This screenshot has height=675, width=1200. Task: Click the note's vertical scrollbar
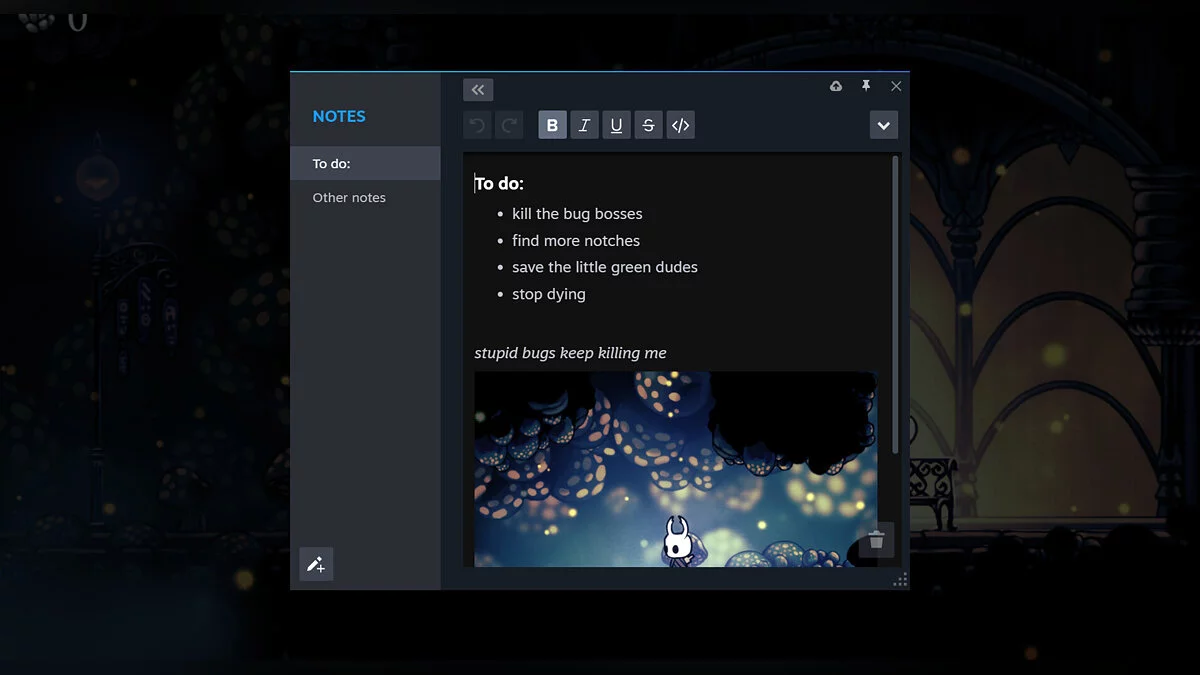(x=895, y=305)
